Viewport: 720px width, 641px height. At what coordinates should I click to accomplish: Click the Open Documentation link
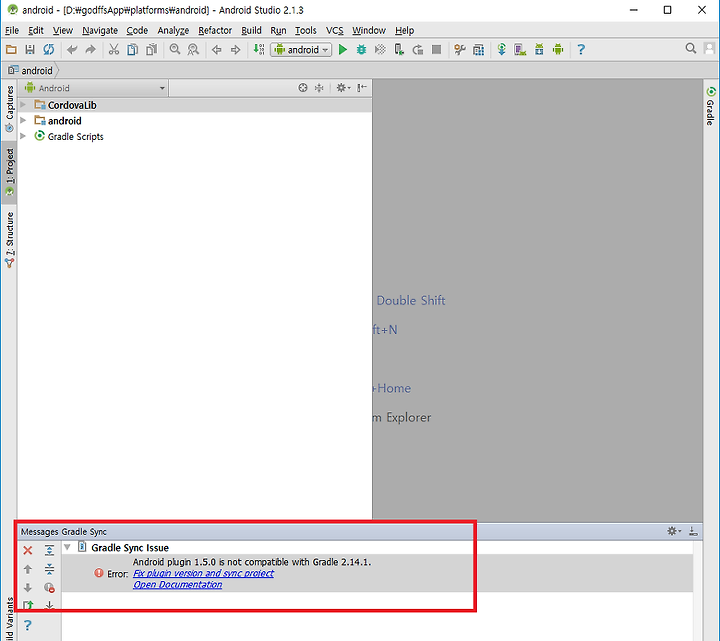178,585
